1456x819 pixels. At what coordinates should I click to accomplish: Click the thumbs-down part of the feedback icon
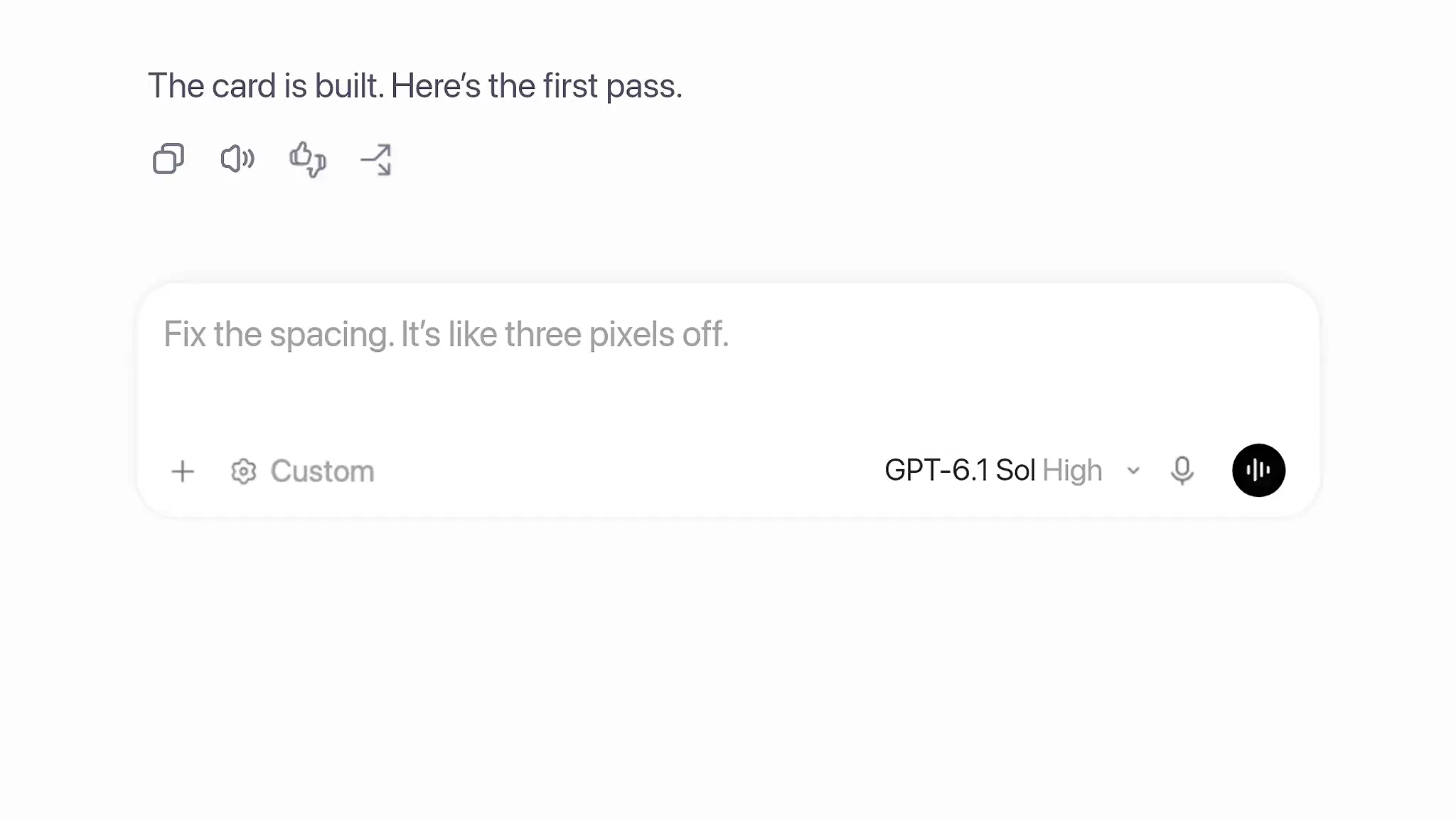[317, 166]
